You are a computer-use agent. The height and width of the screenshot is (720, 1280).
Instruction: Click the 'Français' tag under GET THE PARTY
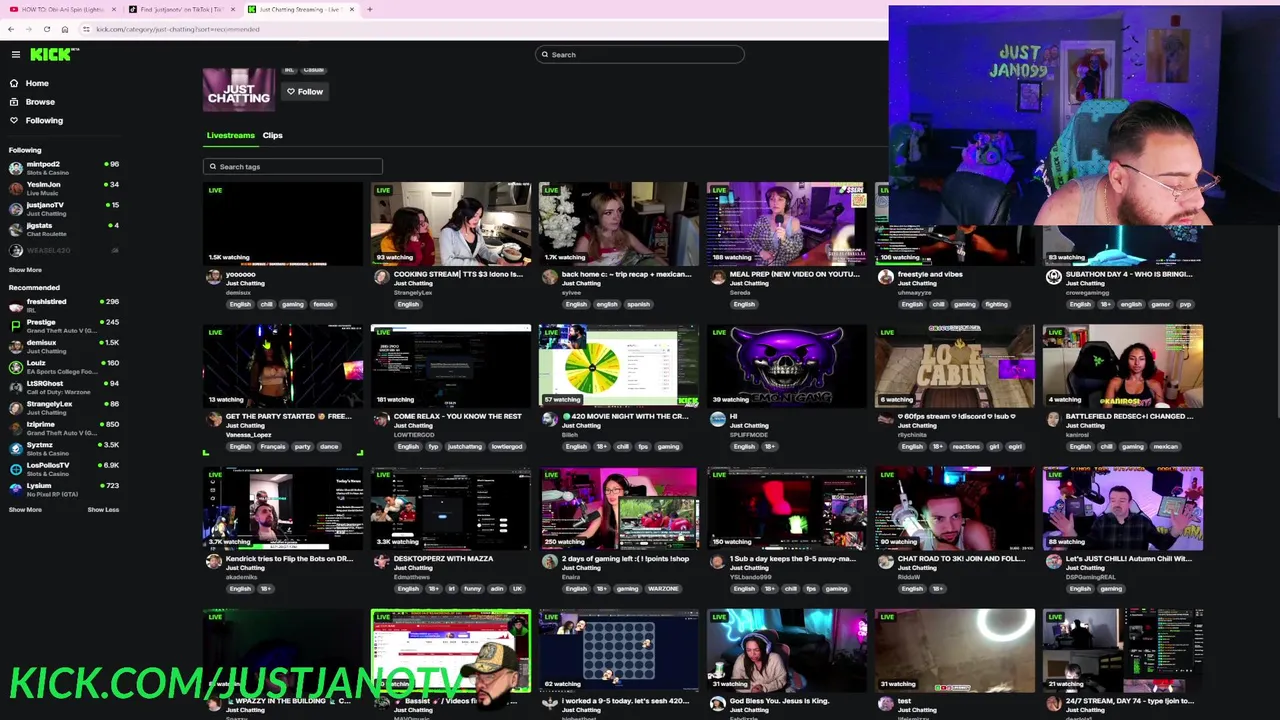(x=273, y=447)
